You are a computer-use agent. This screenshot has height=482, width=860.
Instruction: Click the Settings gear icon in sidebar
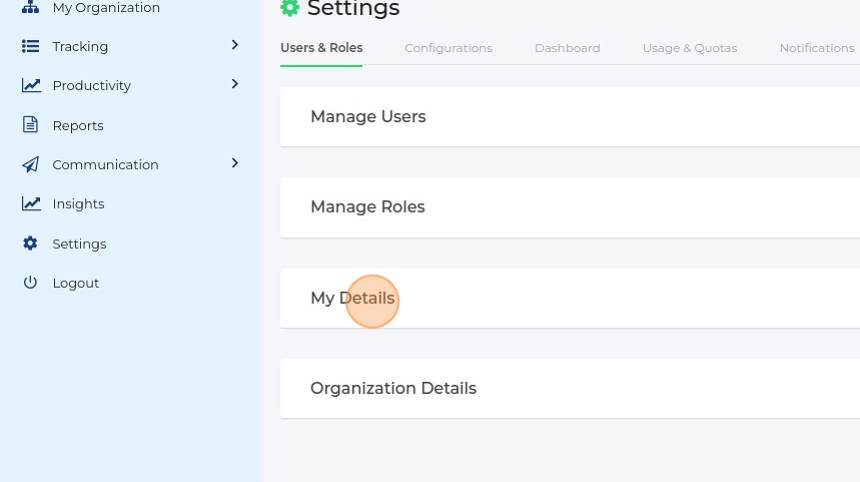click(30, 244)
